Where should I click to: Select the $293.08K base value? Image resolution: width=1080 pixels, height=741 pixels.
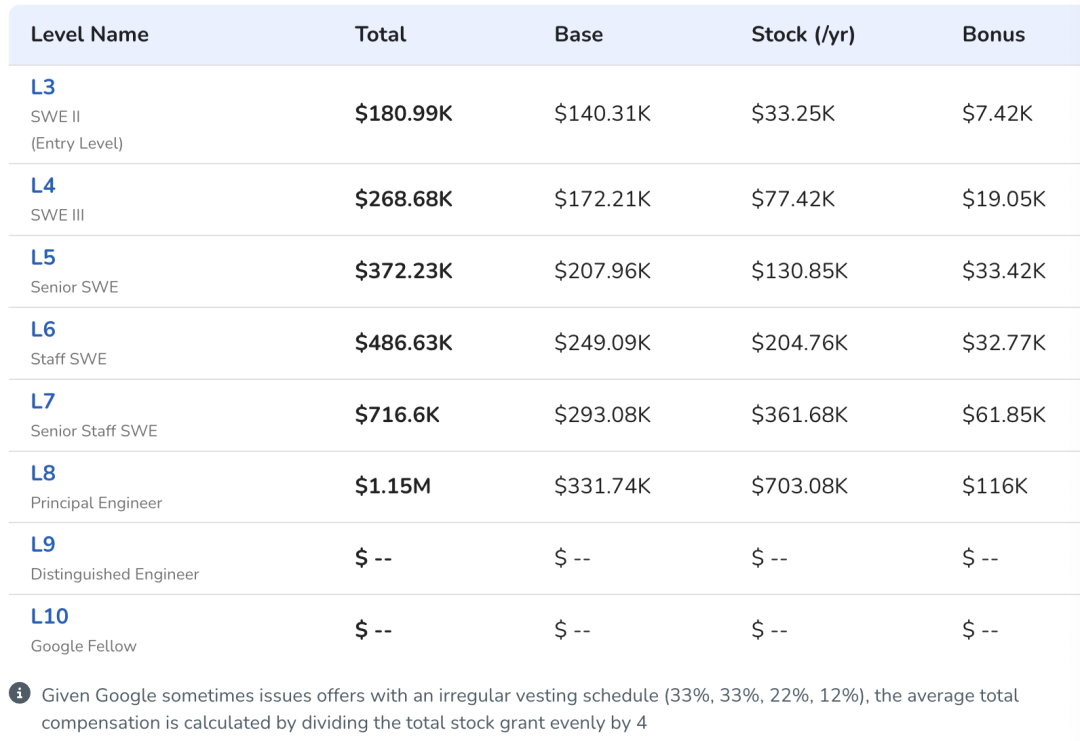click(603, 415)
